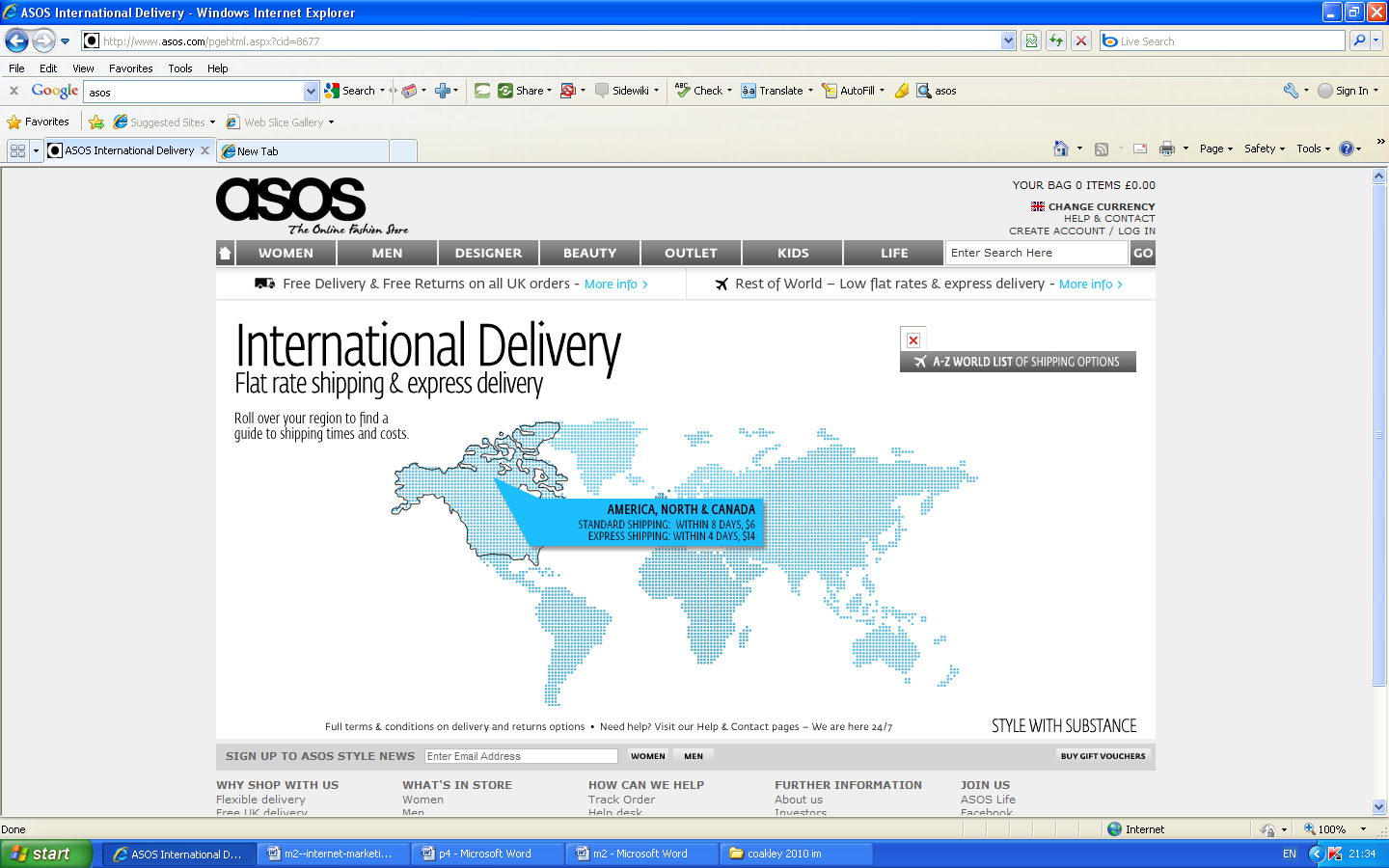Image resolution: width=1389 pixels, height=868 pixels.
Task: Click the CHANGE CURRENCY link
Action: 1102,206
